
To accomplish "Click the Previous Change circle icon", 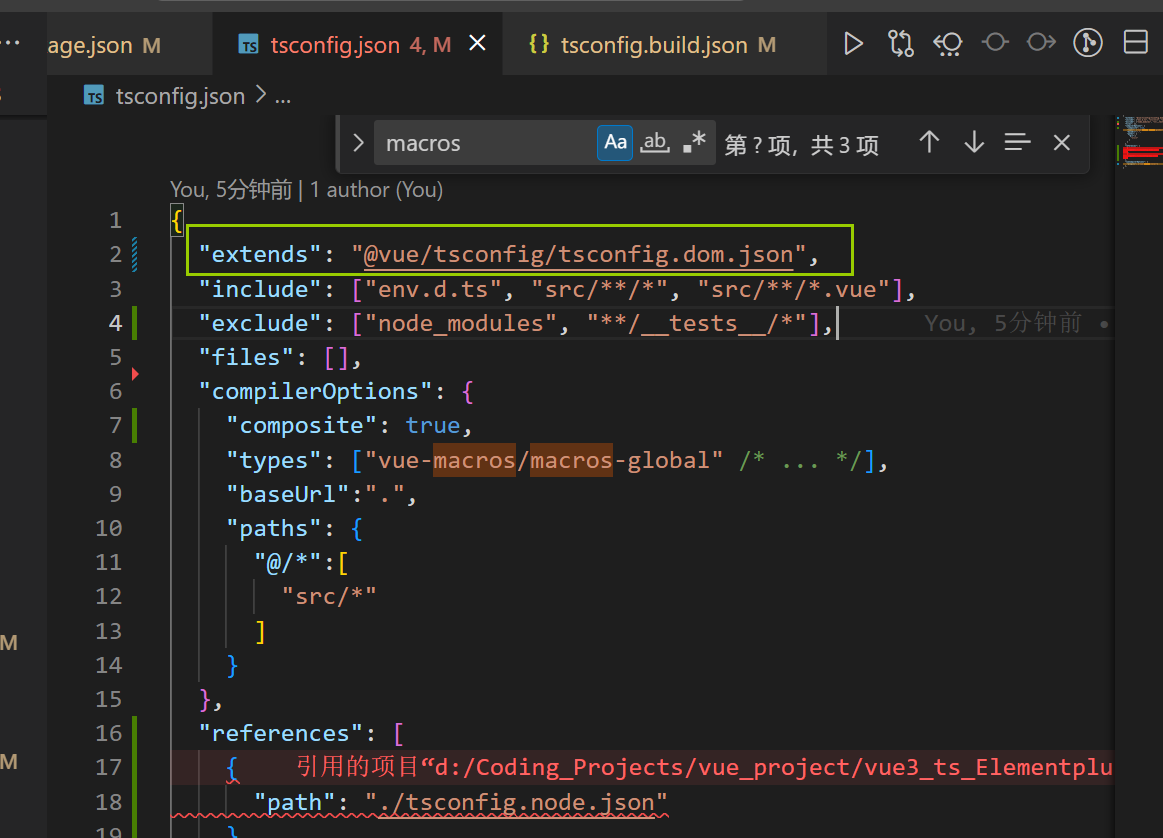I will pos(994,43).
